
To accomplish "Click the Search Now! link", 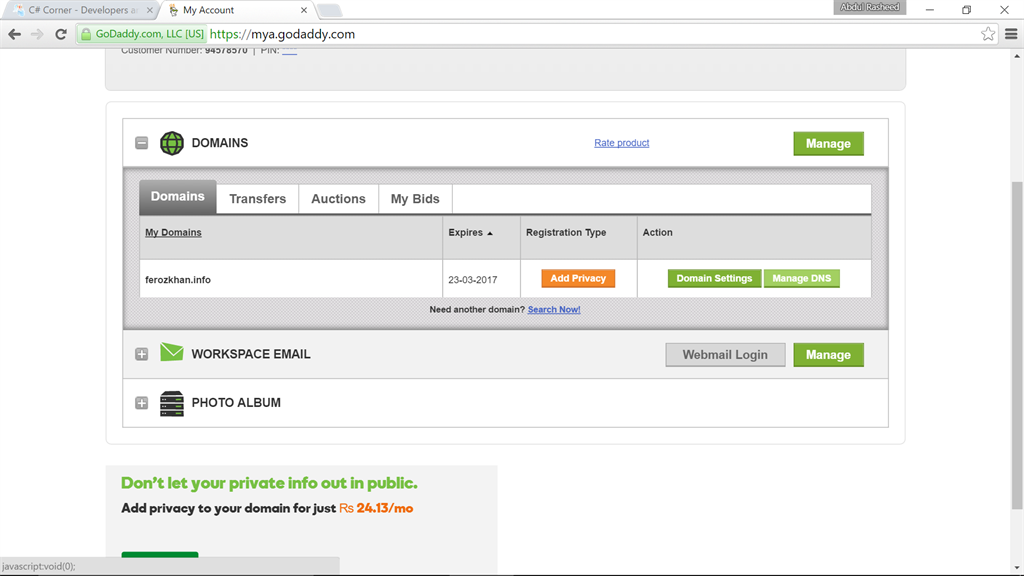I will [554, 310].
